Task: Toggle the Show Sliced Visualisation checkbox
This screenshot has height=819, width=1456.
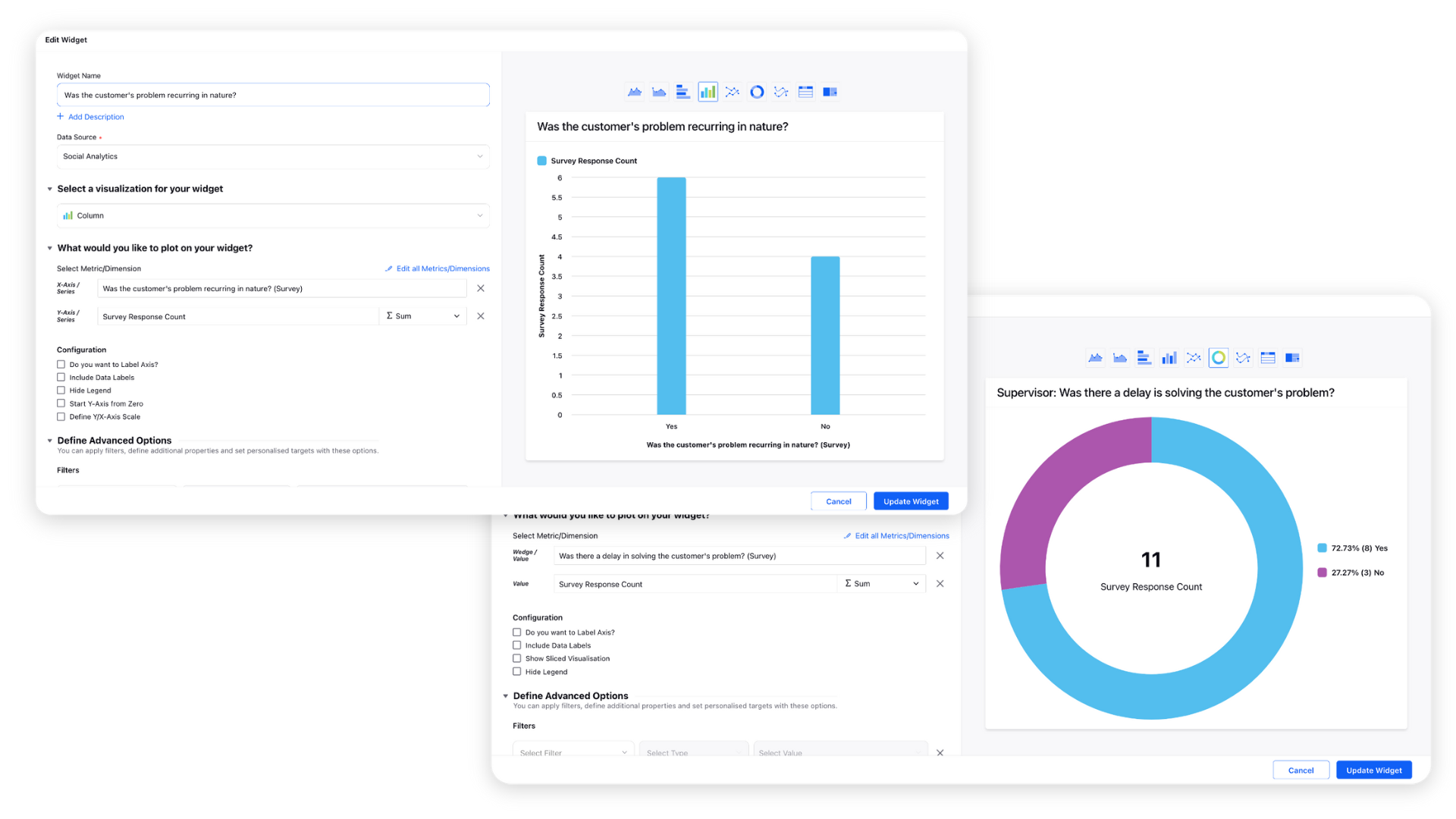Action: [x=517, y=658]
